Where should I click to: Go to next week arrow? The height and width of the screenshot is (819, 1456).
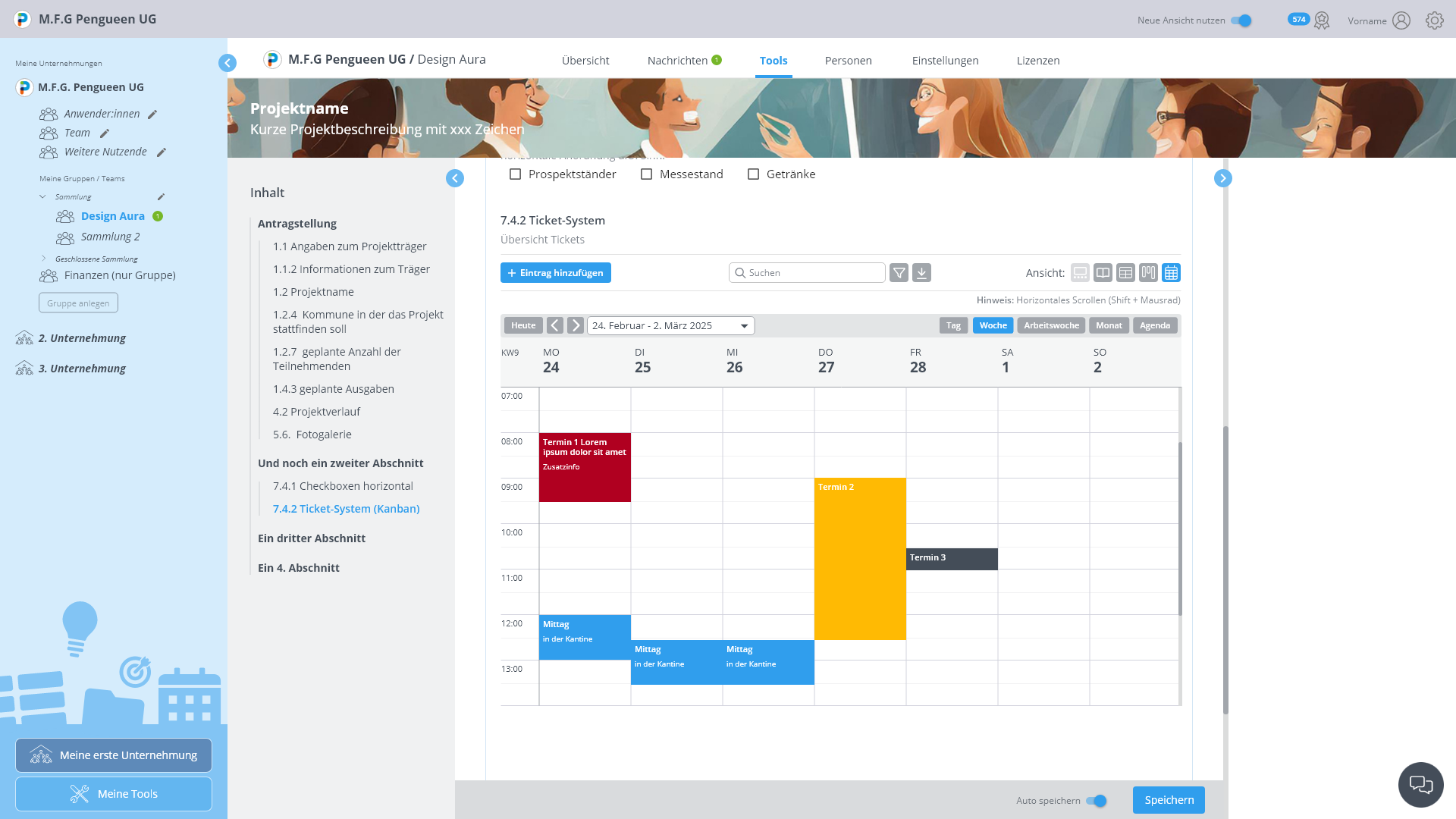[576, 325]
